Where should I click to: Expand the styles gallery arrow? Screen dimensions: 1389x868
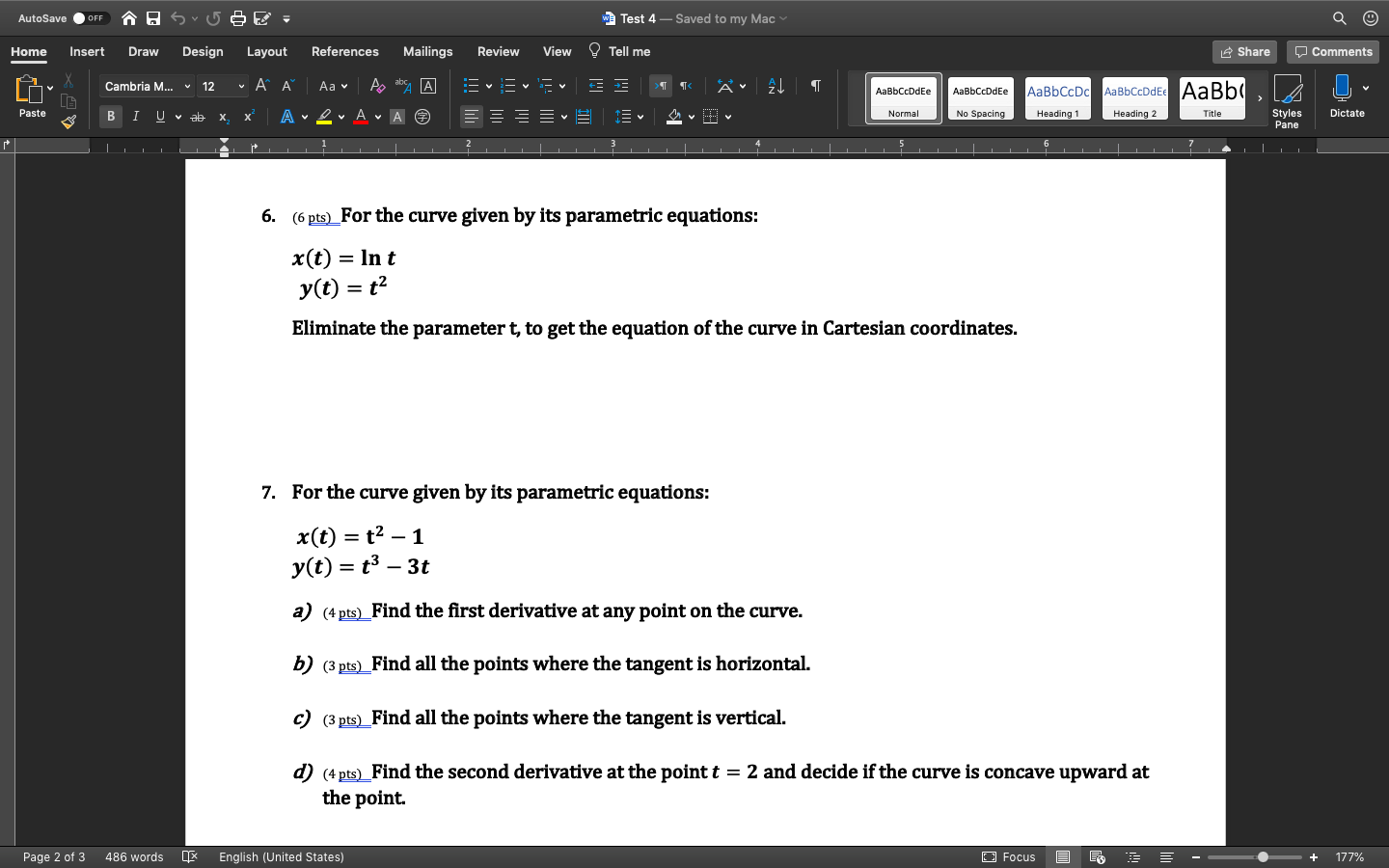(1260, 98)
